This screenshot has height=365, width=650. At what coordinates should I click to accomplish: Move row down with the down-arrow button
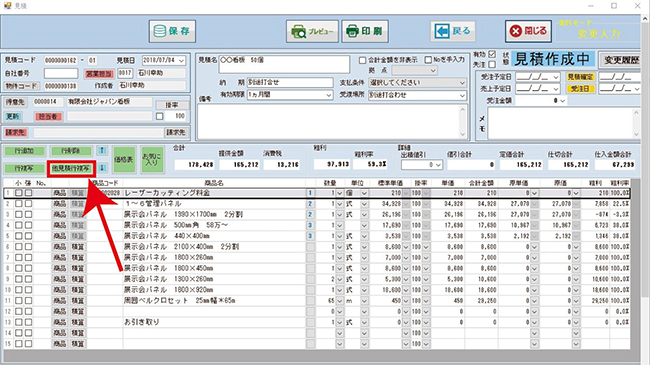coord(102,168)
